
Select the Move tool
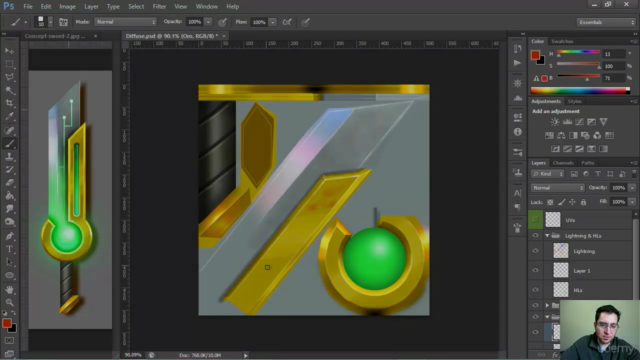pyautogui.click(x=9, y=51)
